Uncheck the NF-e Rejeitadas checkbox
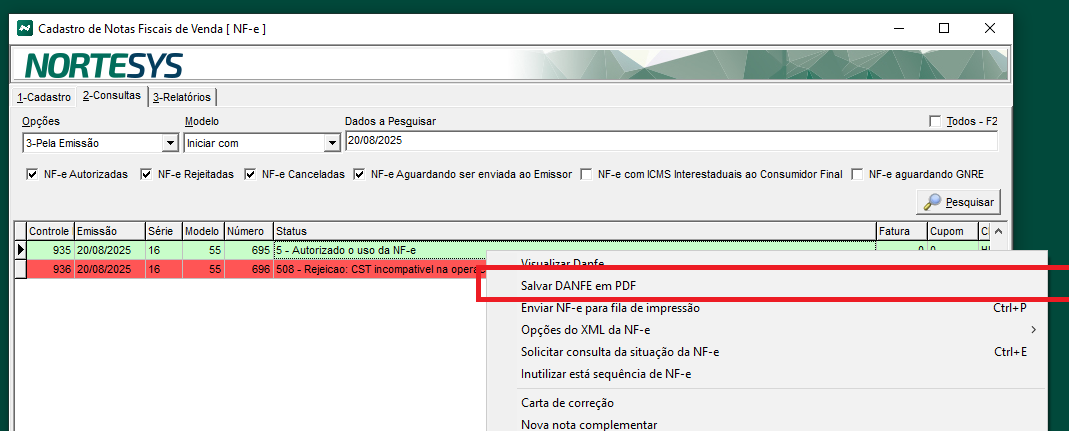The width and height of the screenshot is (1069, 431). [146, 174]
